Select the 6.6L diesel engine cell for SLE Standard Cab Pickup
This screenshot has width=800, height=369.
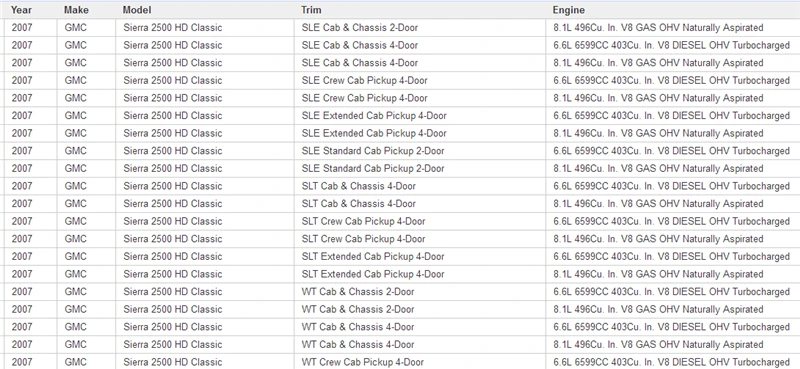pyautogui.click(x=673, y=151)
